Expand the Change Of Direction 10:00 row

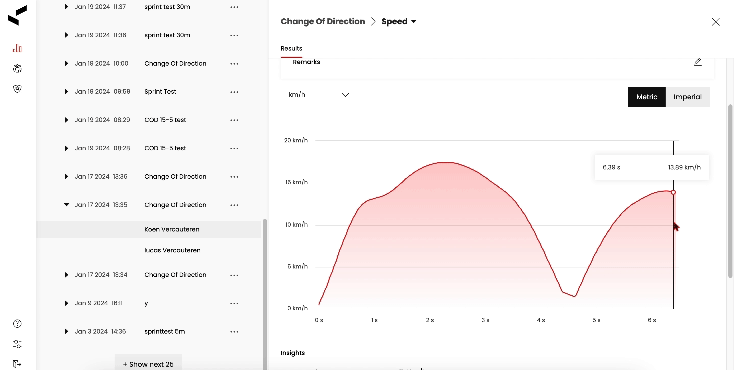point(66,64)
